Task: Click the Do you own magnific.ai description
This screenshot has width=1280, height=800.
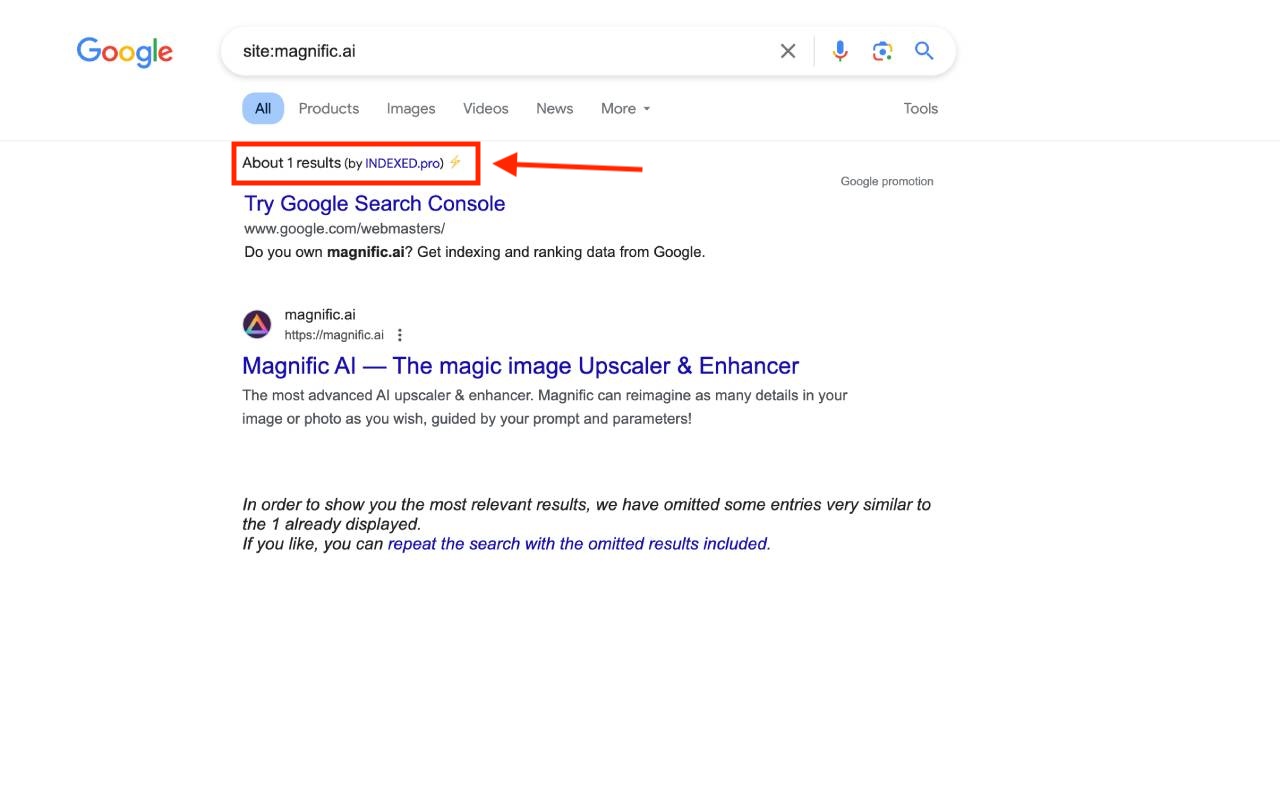Action: point(475,252)
